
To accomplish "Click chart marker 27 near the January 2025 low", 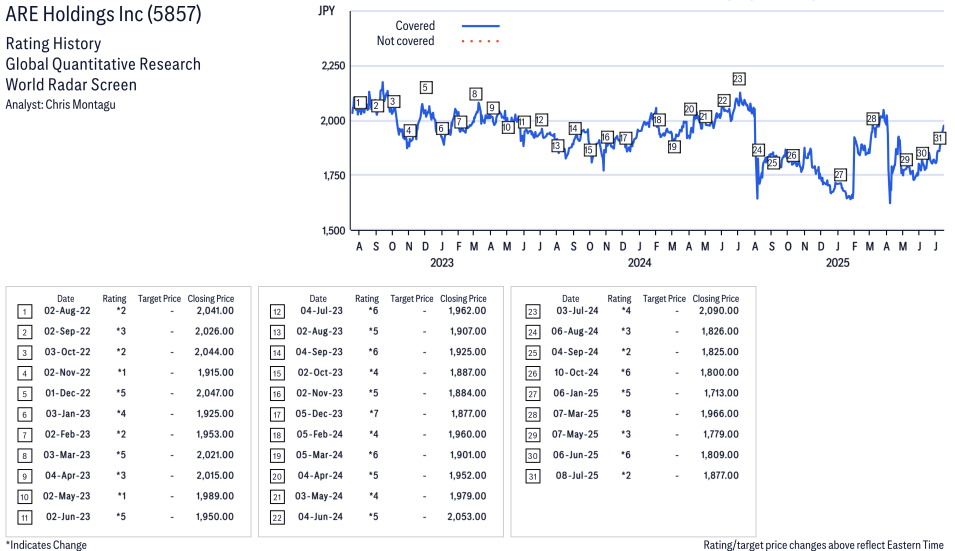I will pos(839,175).
